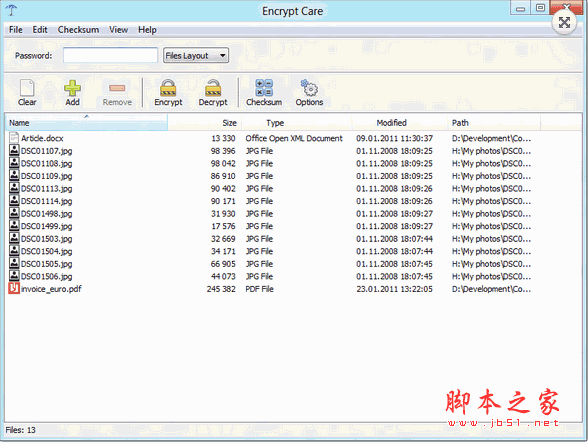This screenshot has width=588, height=444.
Task: Select the Article.docx document icon
Action: tap(14, 138)
